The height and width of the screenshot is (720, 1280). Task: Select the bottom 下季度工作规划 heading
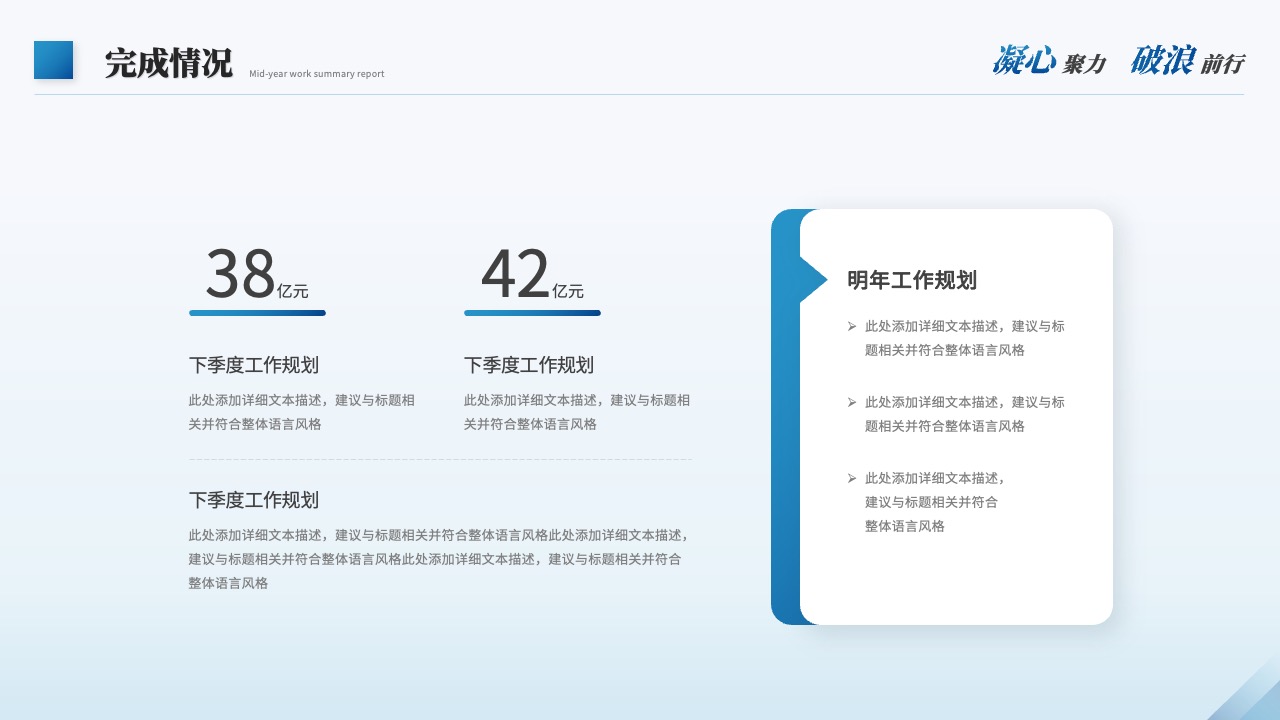[254, 500]
